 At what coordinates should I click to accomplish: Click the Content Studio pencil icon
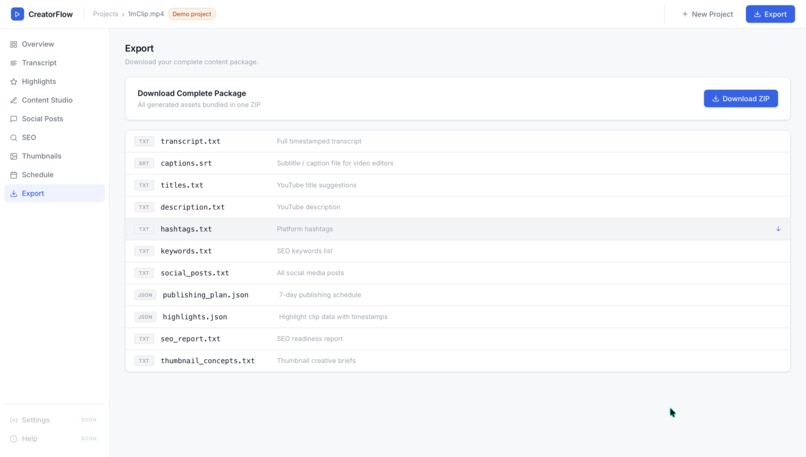click(13, 100)
